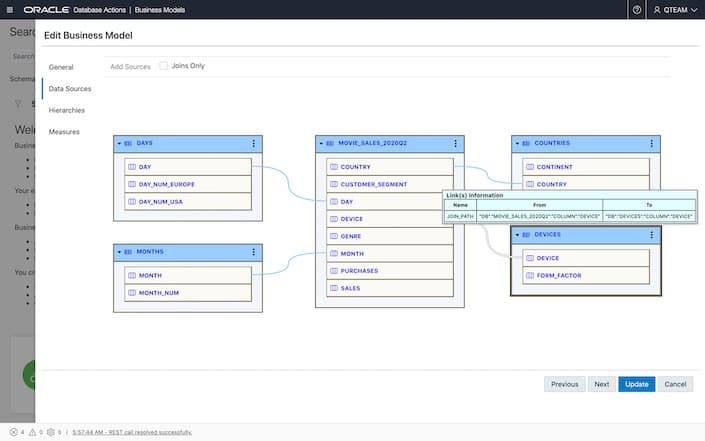
Task: Switch to the Hierarchies tab
Action: 67,110
